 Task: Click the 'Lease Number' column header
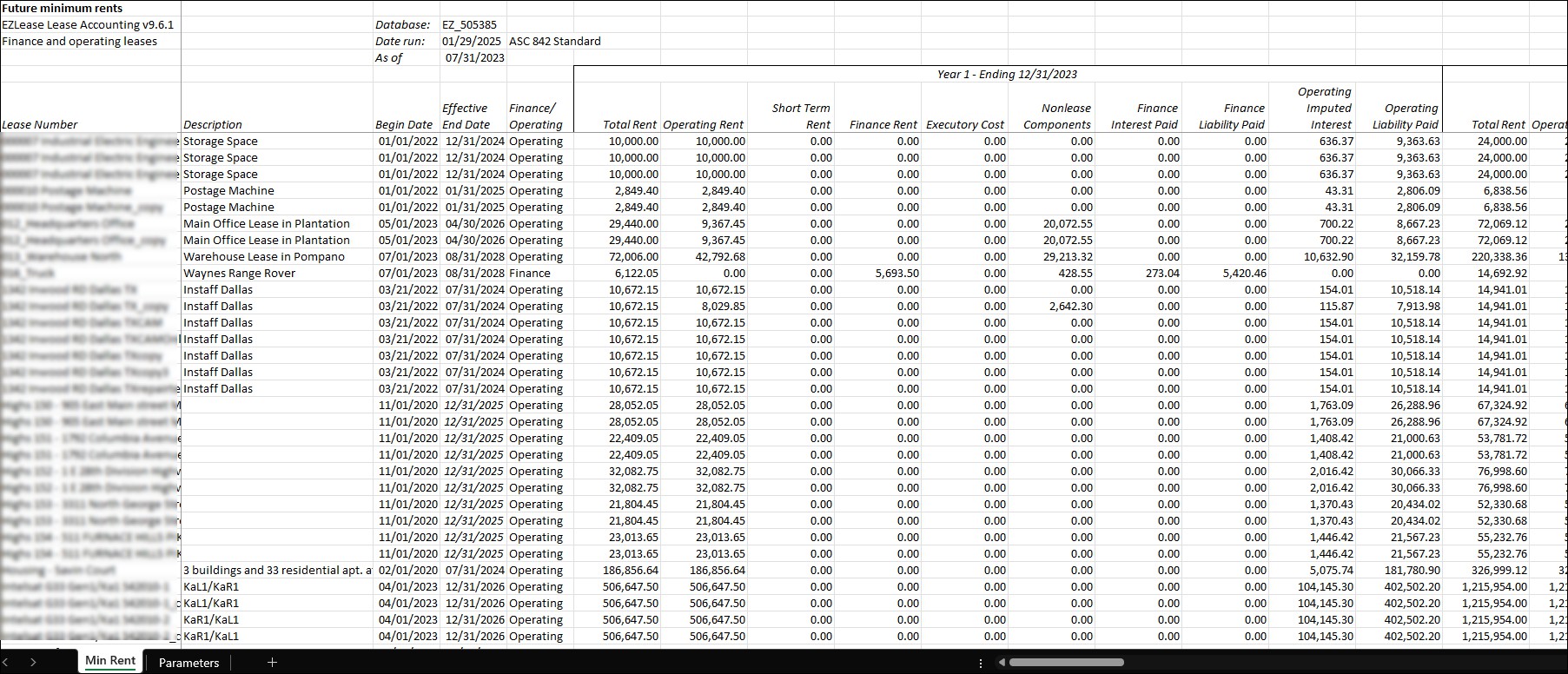(40, 124)
